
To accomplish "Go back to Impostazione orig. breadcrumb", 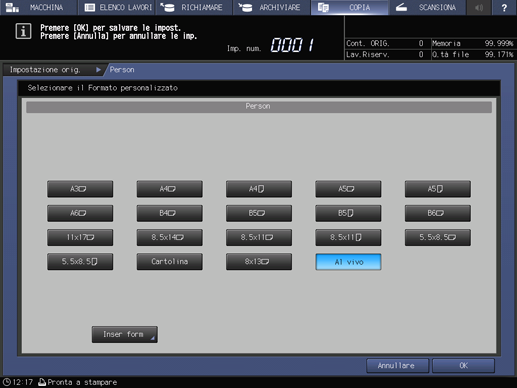I will tap(45, 70).
